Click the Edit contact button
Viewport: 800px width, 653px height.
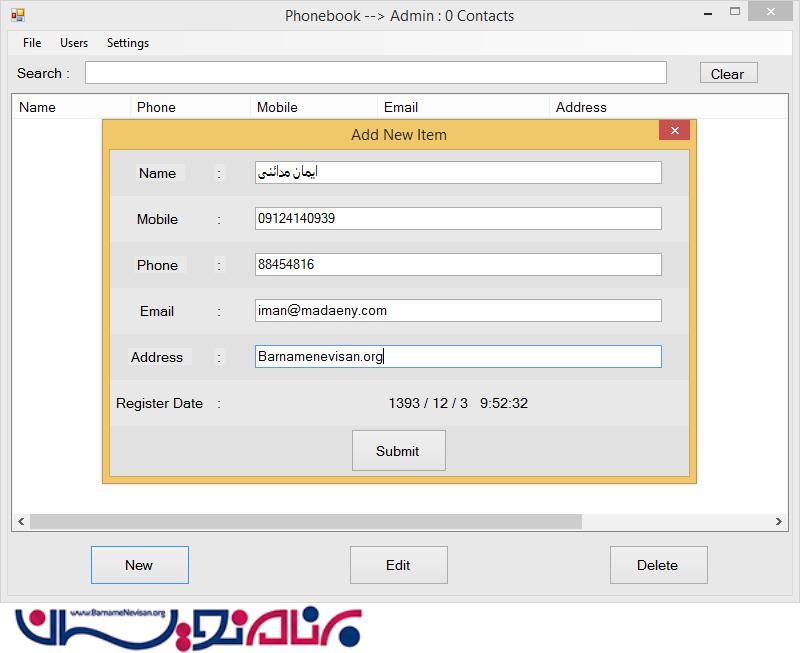tap(398, 565)
